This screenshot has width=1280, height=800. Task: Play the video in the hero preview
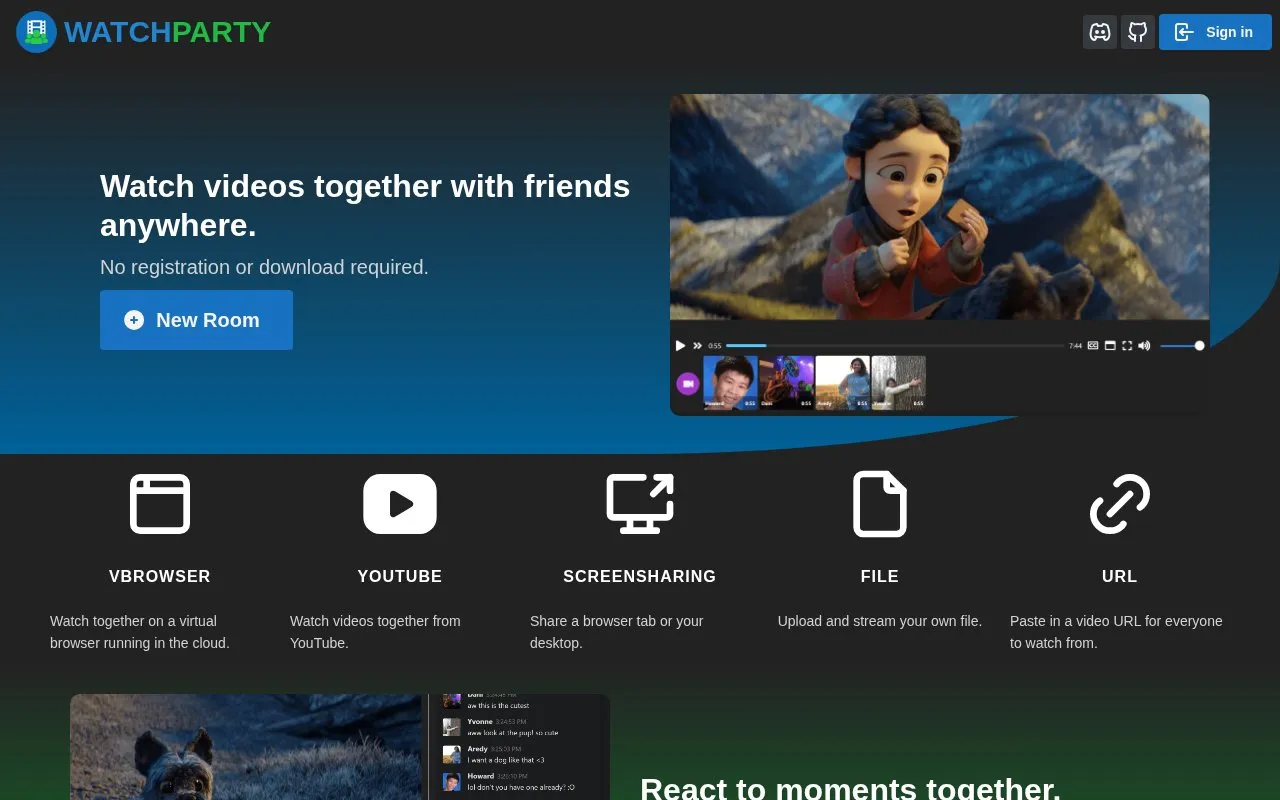[x=680, y=346]
